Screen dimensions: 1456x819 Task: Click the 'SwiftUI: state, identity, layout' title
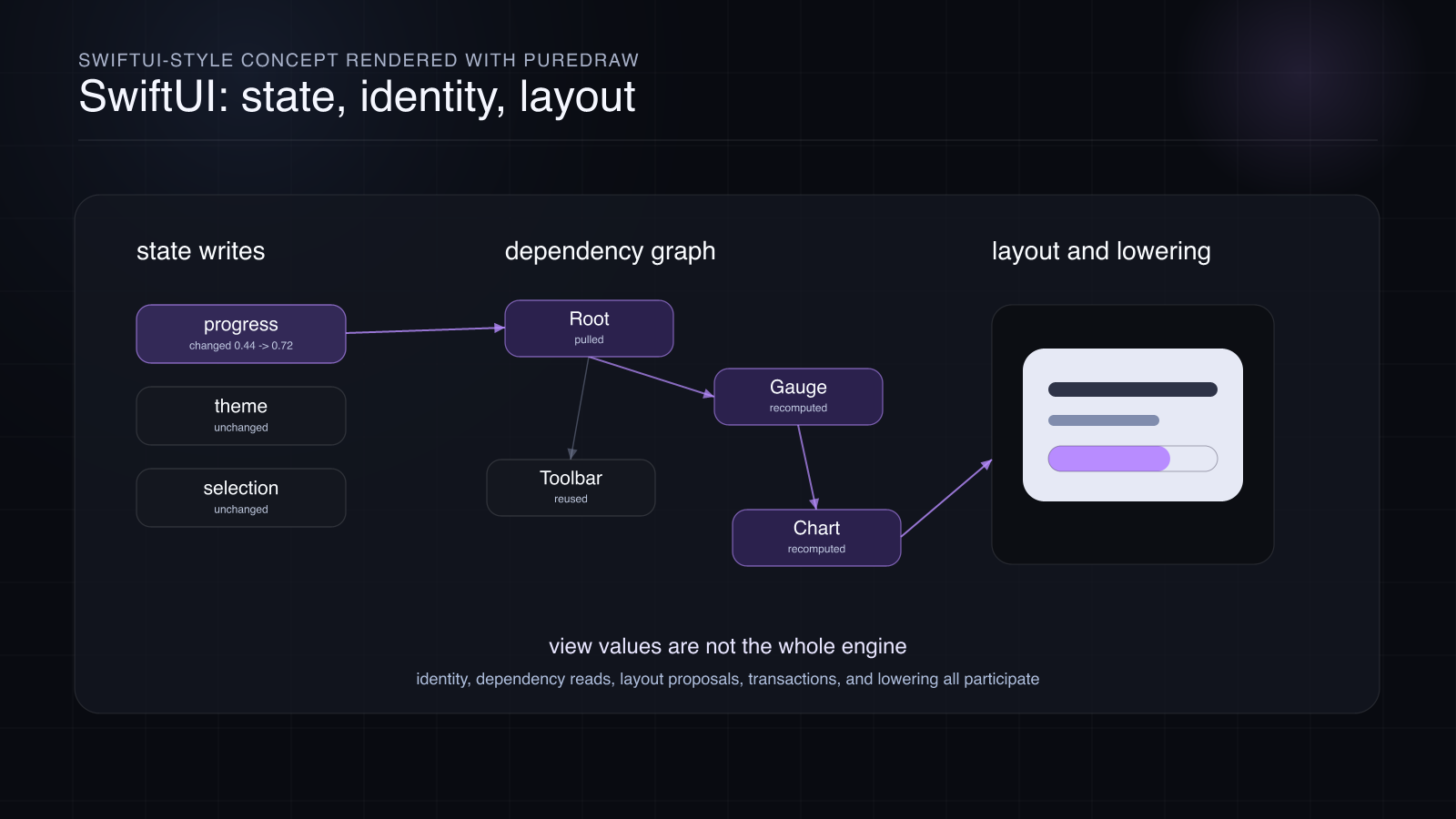click(357, 97)
